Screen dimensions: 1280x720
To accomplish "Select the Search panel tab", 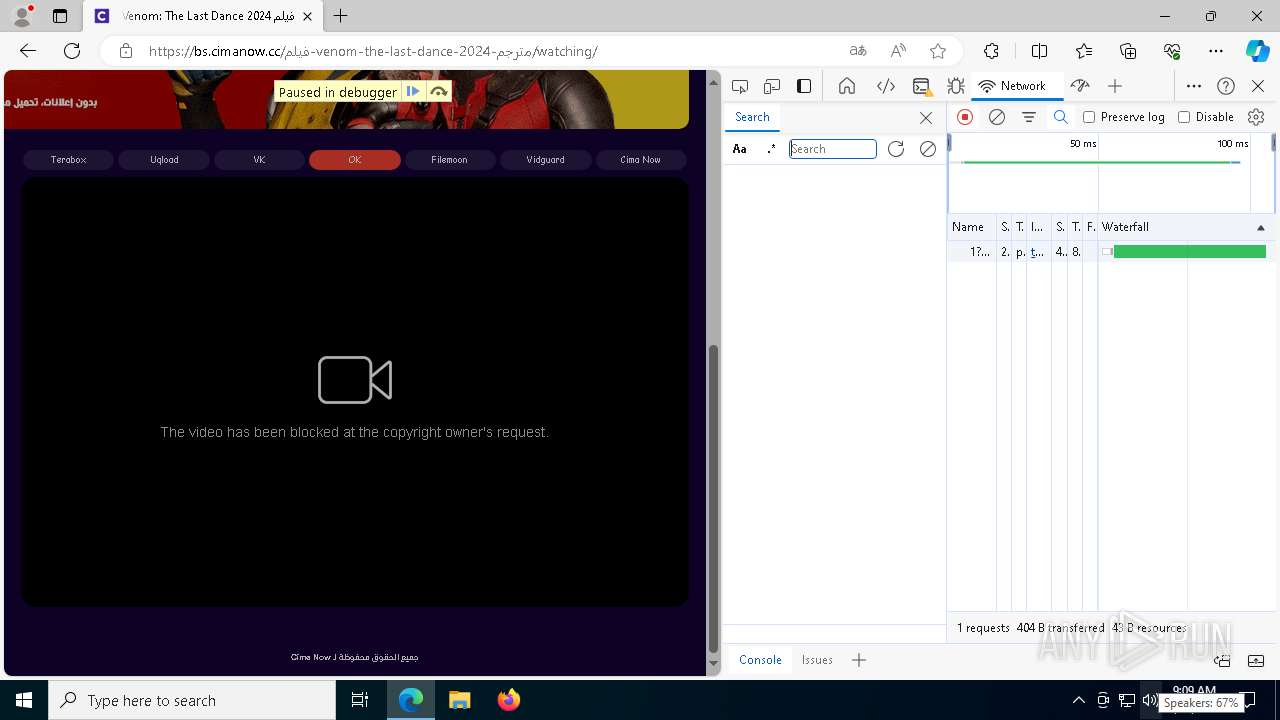I will pyautogui.click(x=752, y=117).
